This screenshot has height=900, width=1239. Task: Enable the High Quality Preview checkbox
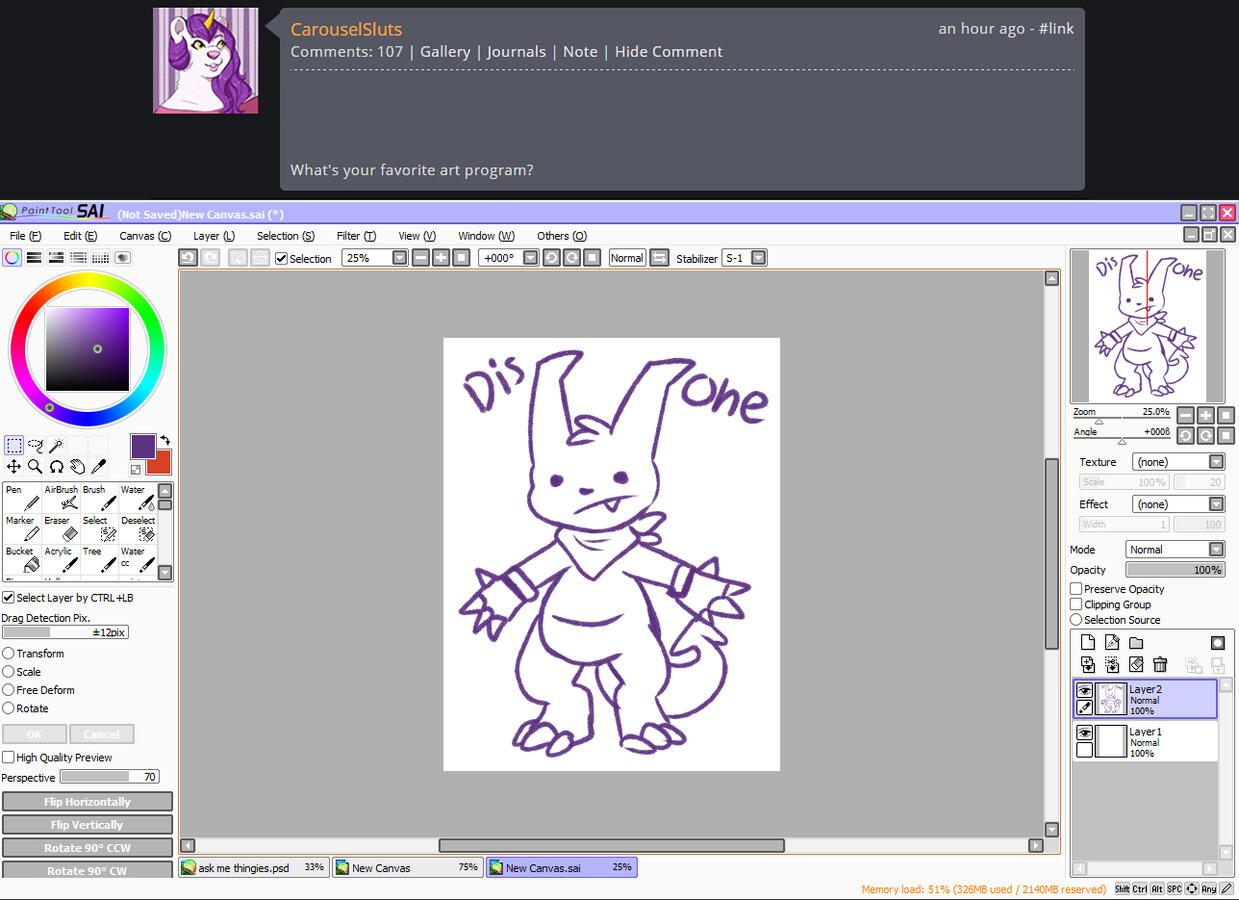click(9, 758)
